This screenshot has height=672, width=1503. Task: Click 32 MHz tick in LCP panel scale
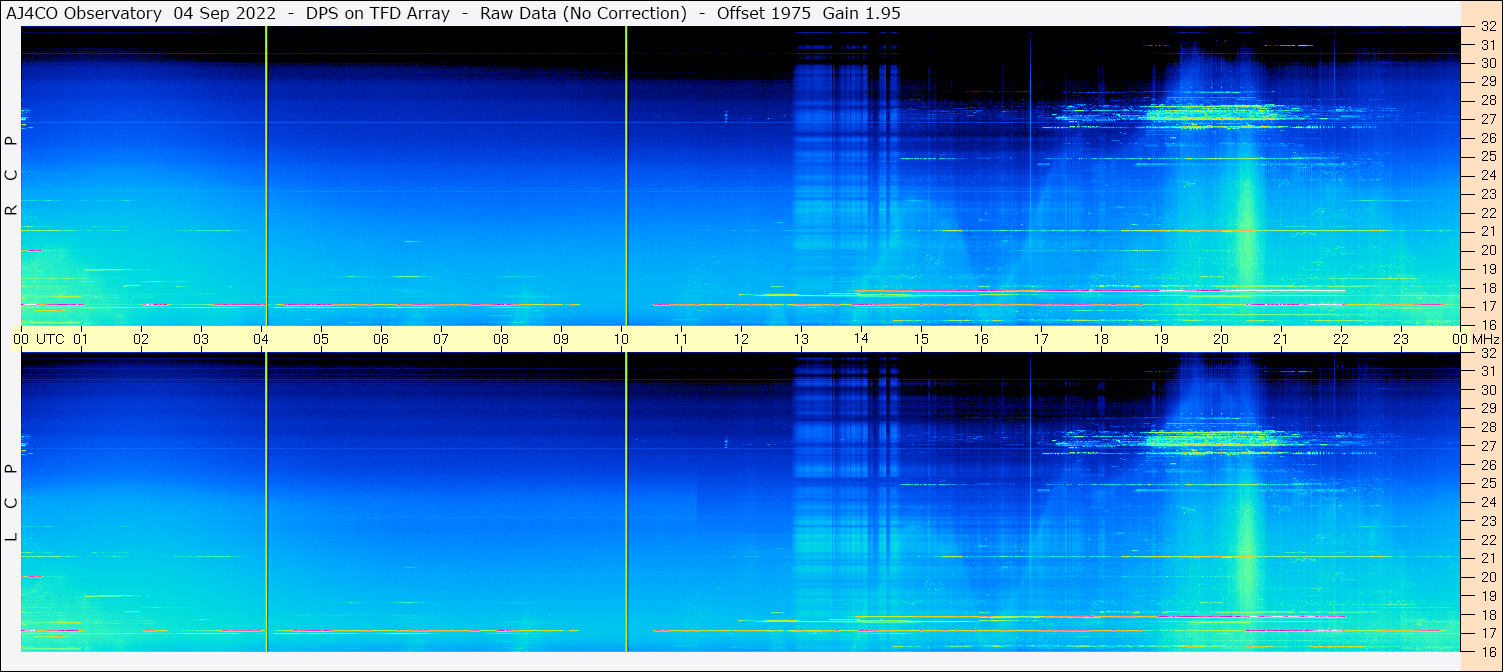pos(1487,353)
